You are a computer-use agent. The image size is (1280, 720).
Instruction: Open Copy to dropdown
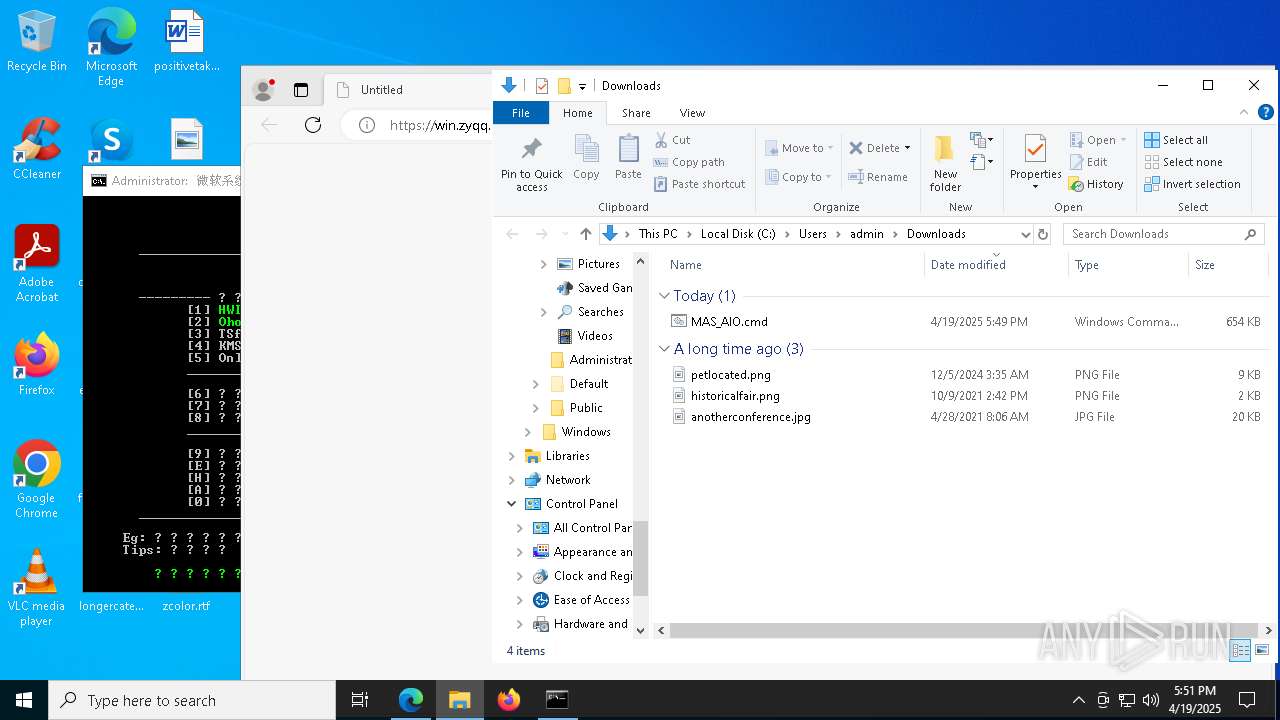click(x=799, y=177)
